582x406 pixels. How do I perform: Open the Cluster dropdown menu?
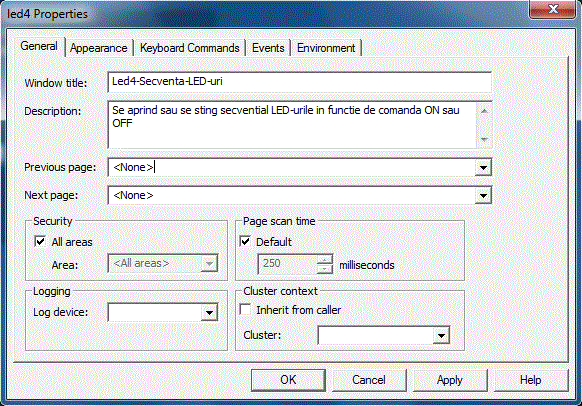coord(441,335)
